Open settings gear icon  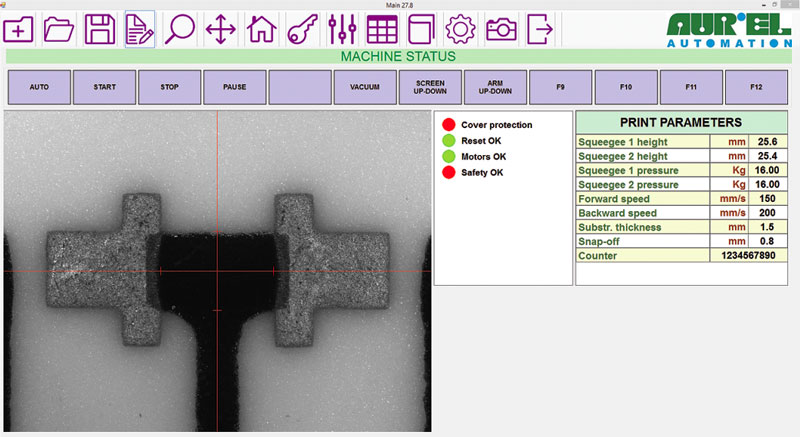460,30
